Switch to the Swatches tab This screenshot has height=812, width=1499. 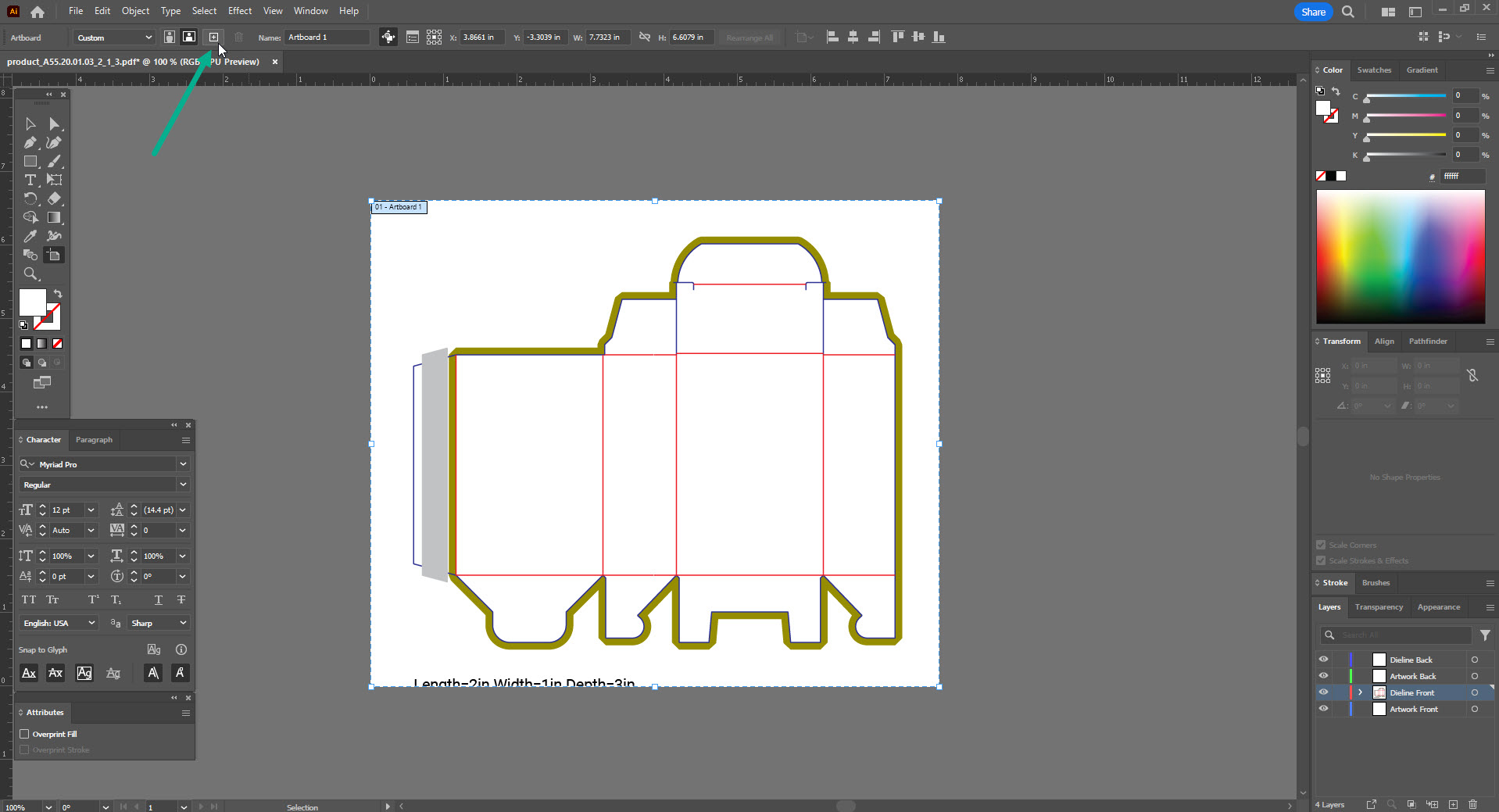point(1374,70)
